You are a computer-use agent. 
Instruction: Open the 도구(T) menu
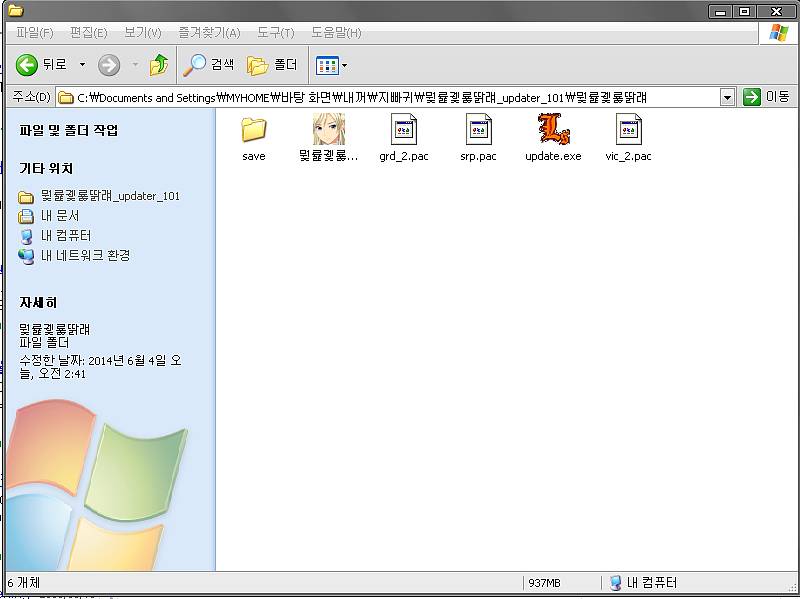click(275, 33)
